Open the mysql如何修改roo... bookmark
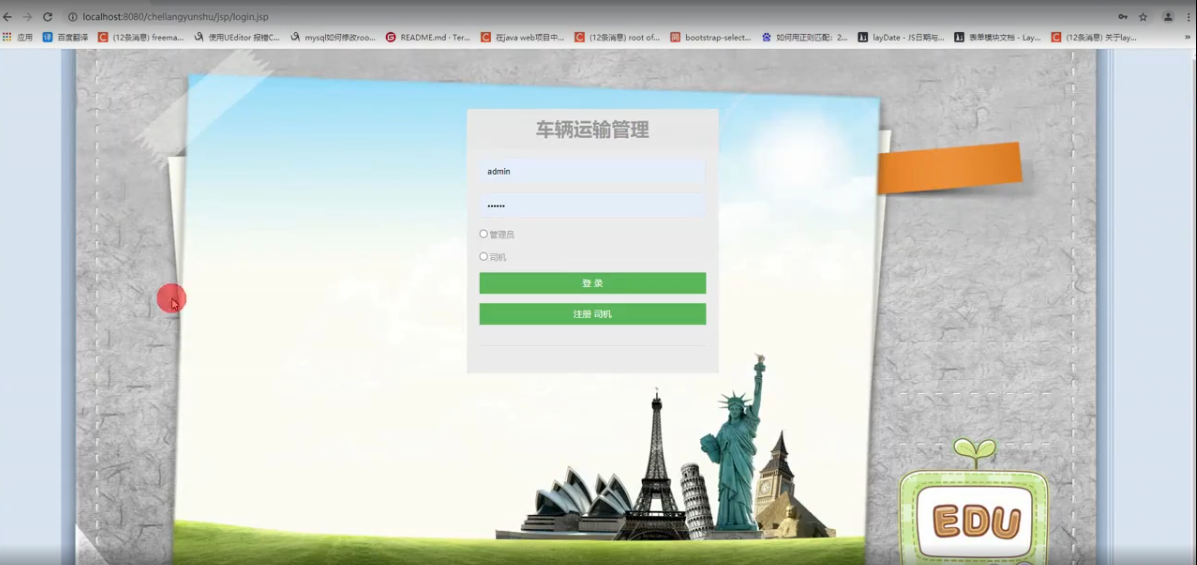 click(334, 37)
